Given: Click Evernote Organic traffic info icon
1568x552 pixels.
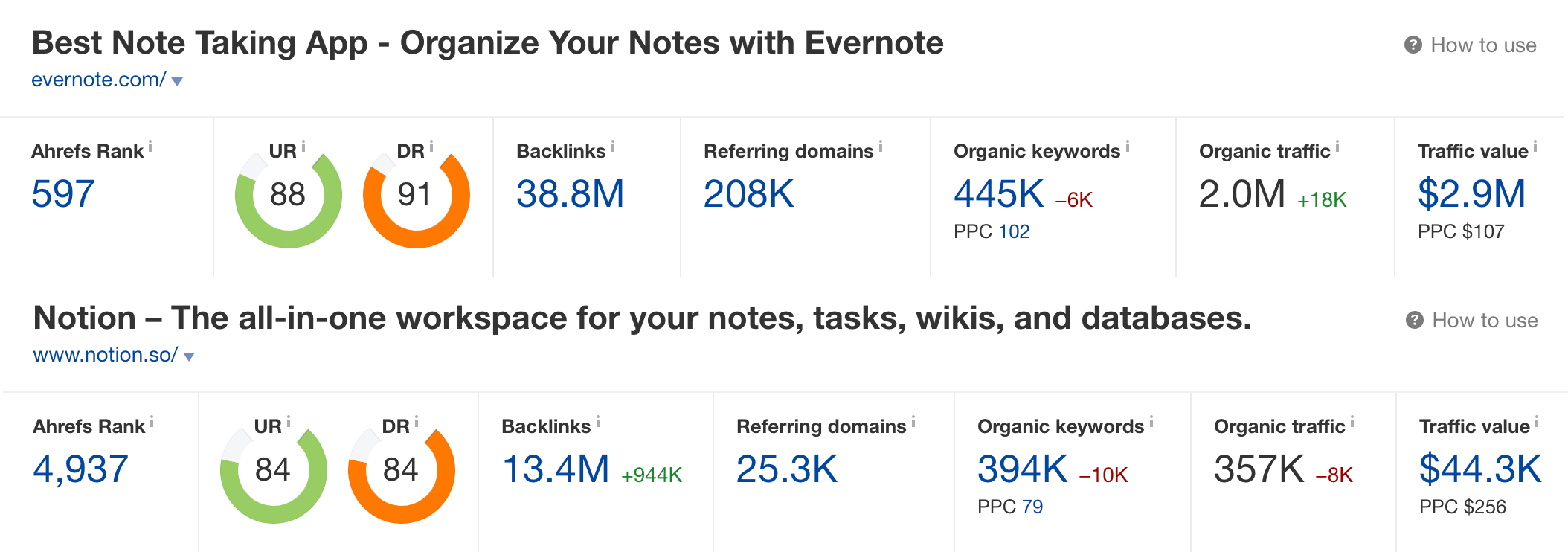Looking at the screenshot, I should [x=1337, y=147].
